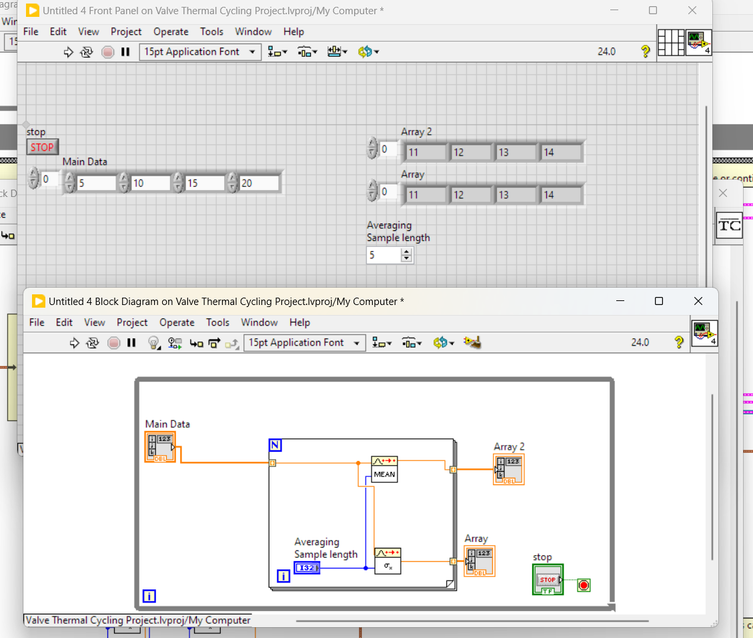753x638 pixels.
Task: Open File menu in Front Panel window
Action: coord(31,32)
